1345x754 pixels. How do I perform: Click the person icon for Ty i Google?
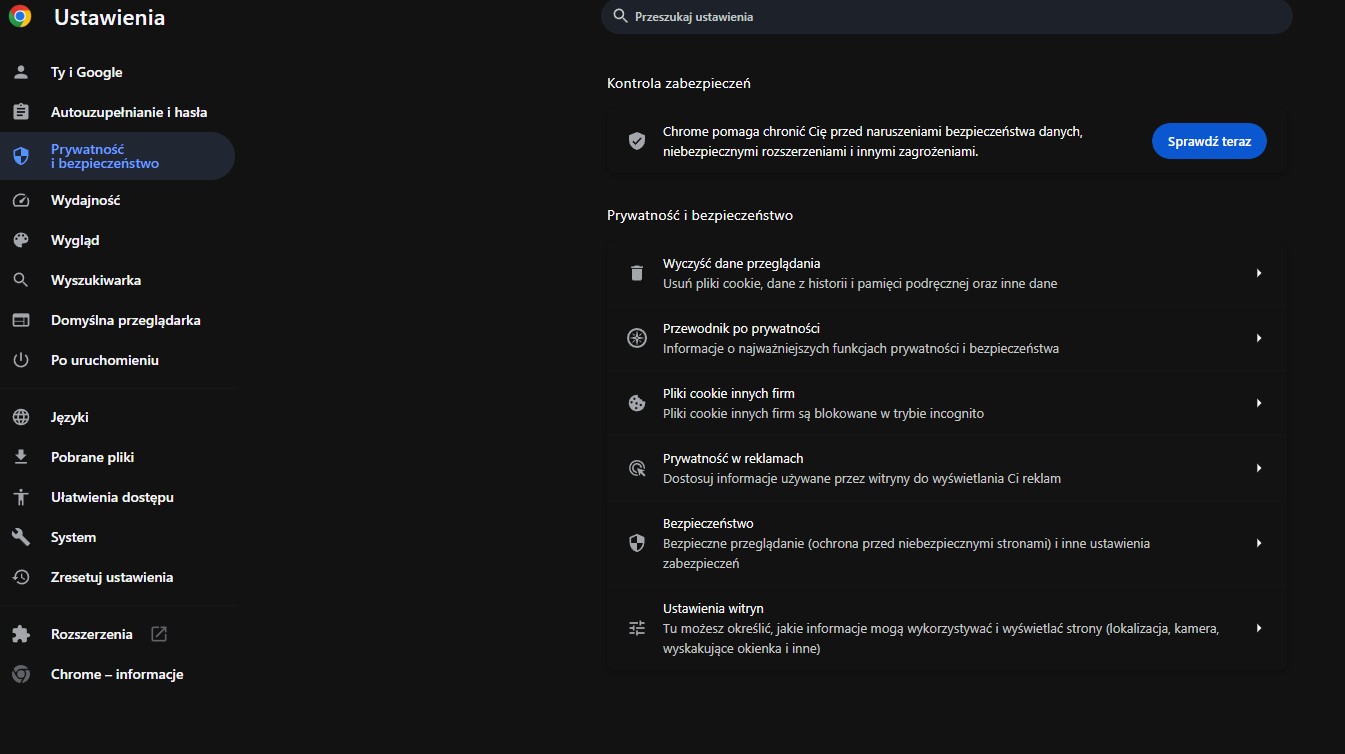(21, 72)
